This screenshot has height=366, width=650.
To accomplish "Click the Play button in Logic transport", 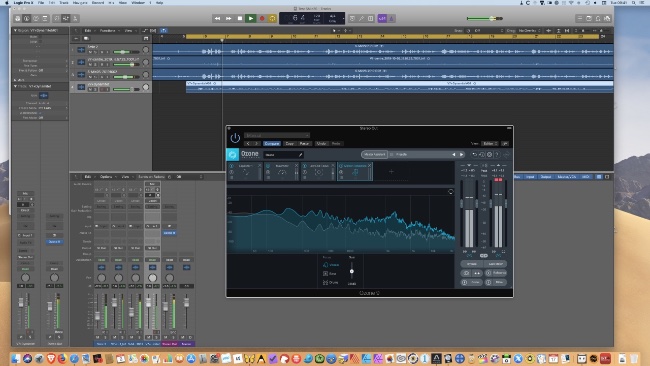I will pyautogui.click(x=250, y=18).
